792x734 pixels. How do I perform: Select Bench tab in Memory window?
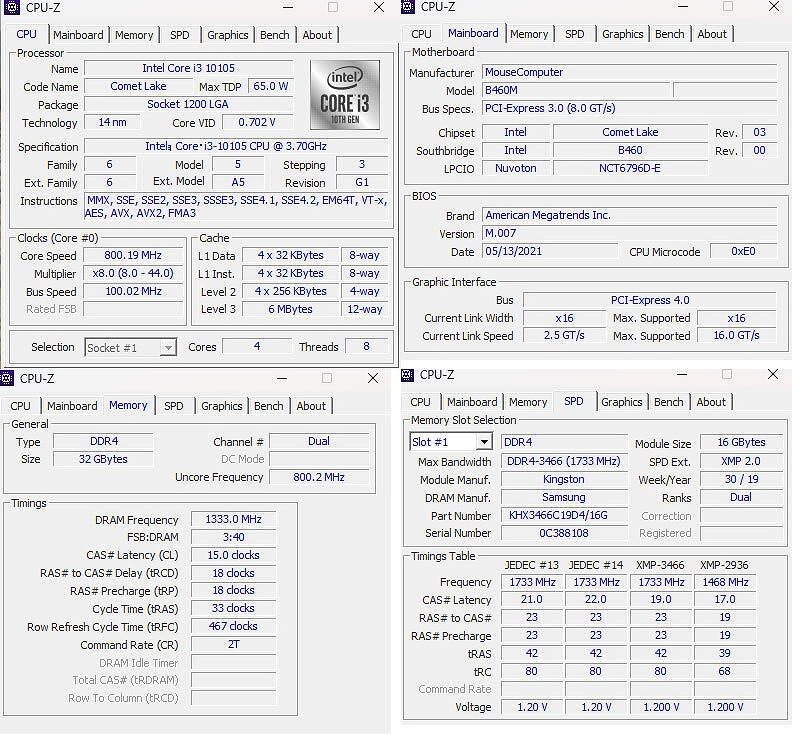click(269, 406)
